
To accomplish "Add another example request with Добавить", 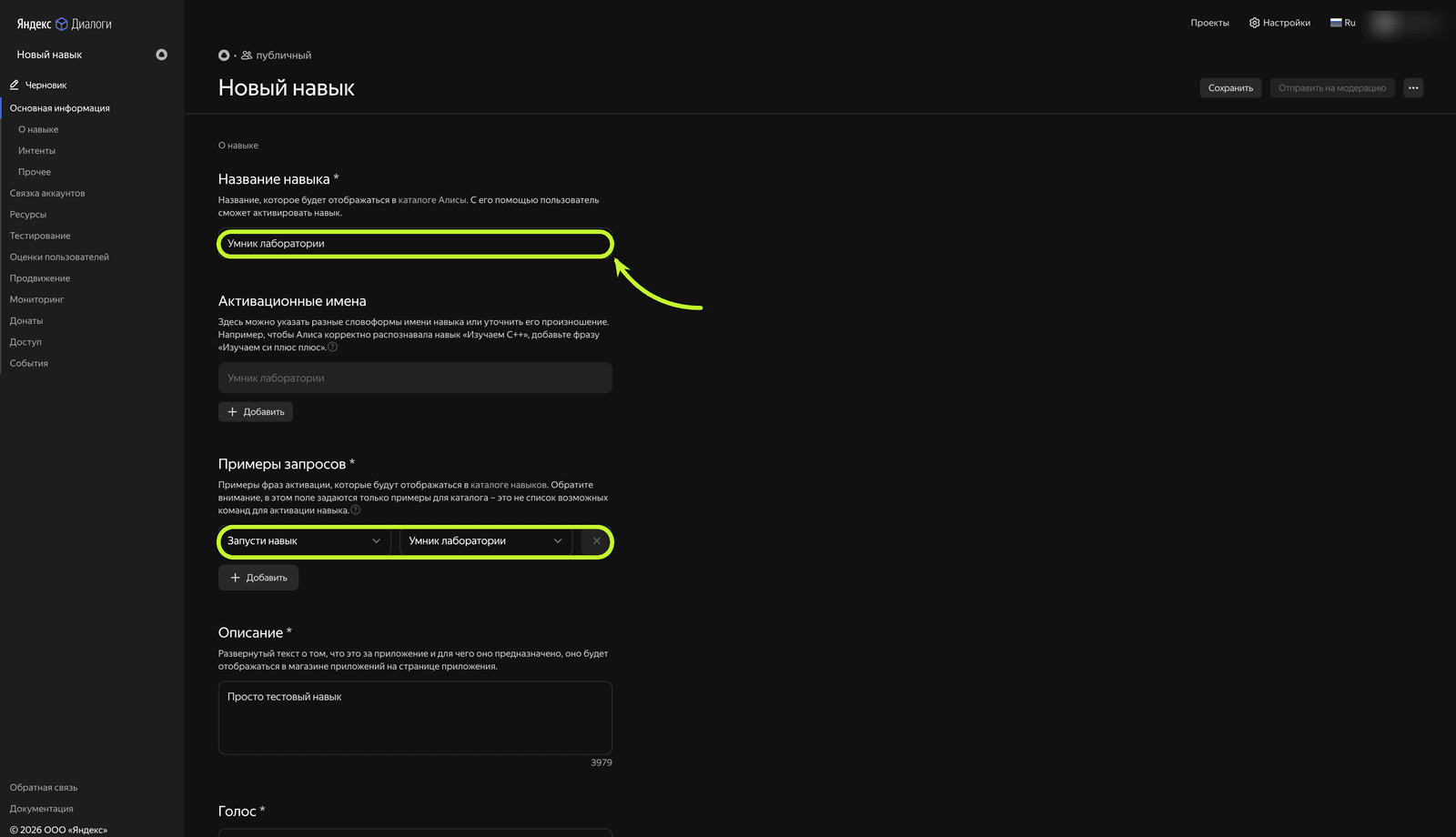I will (258, 578).
